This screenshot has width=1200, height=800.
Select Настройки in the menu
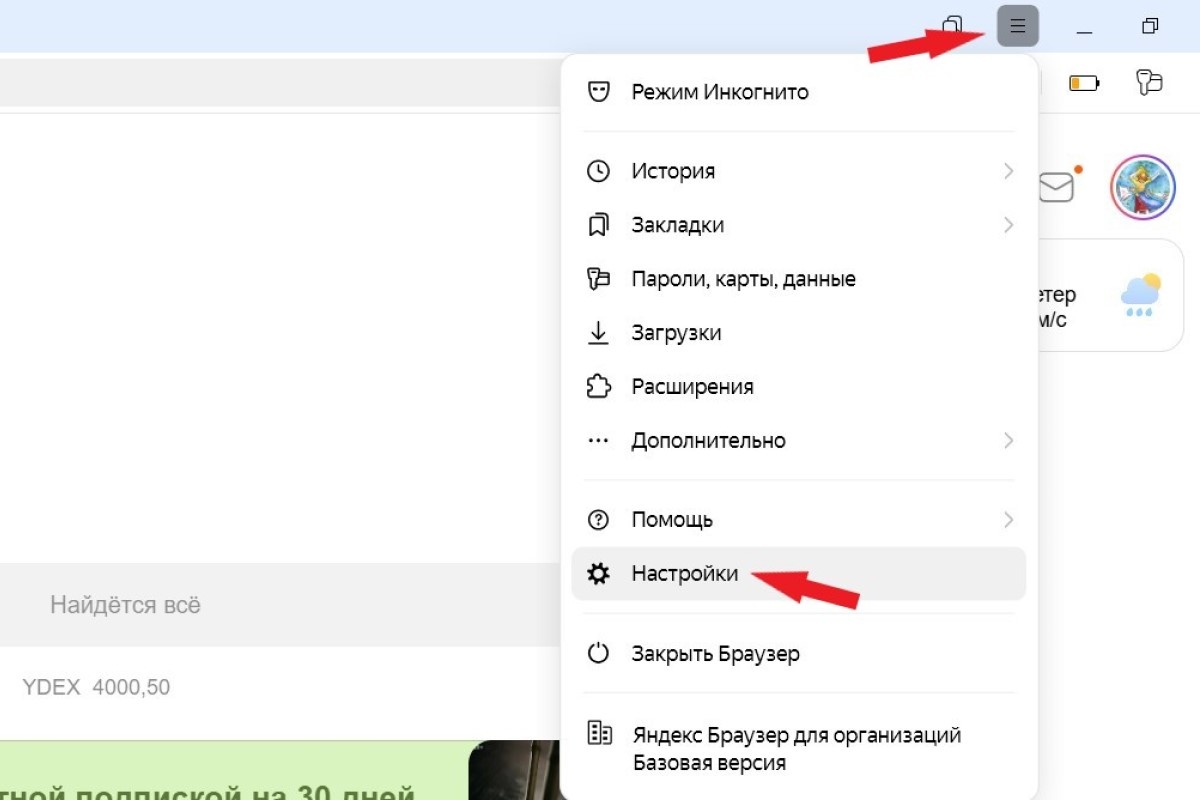(685, 573)
